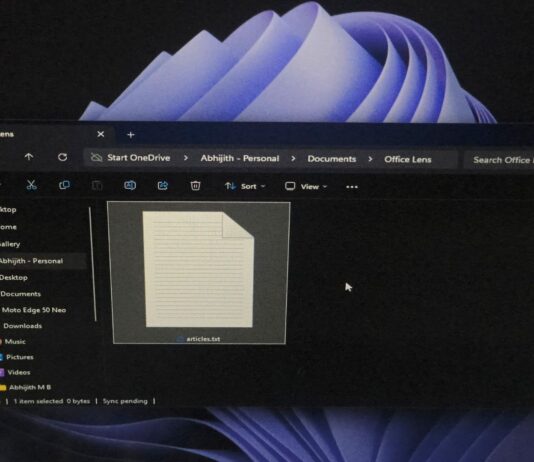This screenshot has height=462, width=534.
Task: Close the current File Explorer tab
Action: click(100, 134)
